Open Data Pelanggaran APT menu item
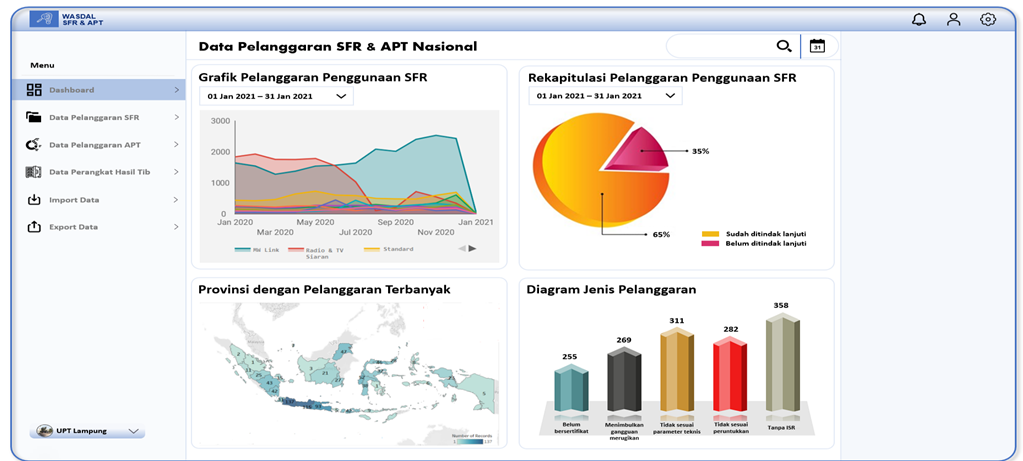This screenshot has height=461, width=1023. pyautogui.click(x=99, y=145)
